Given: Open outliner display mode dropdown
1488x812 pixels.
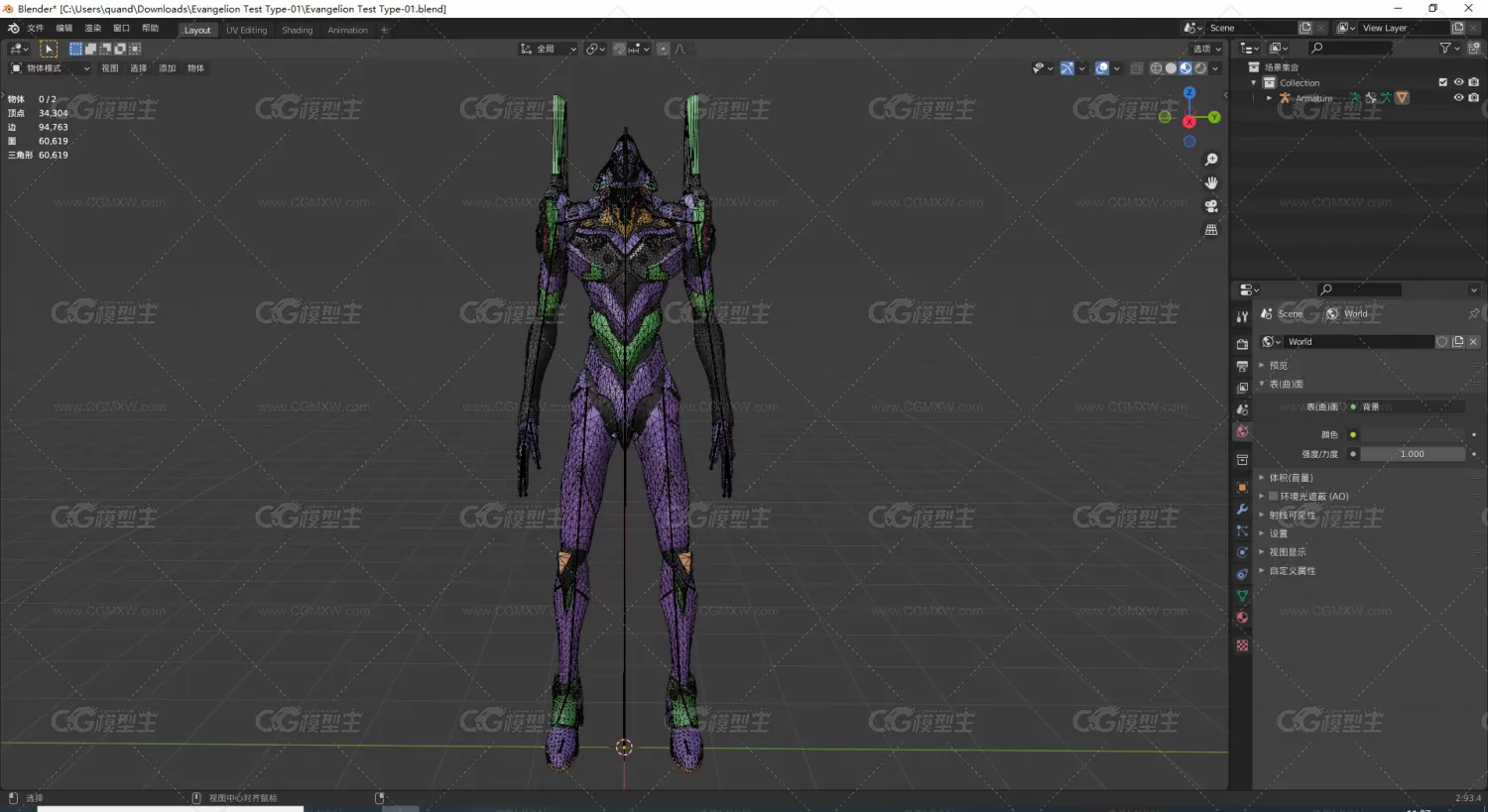Looking at the screenshot, I should pos(1280,48).
